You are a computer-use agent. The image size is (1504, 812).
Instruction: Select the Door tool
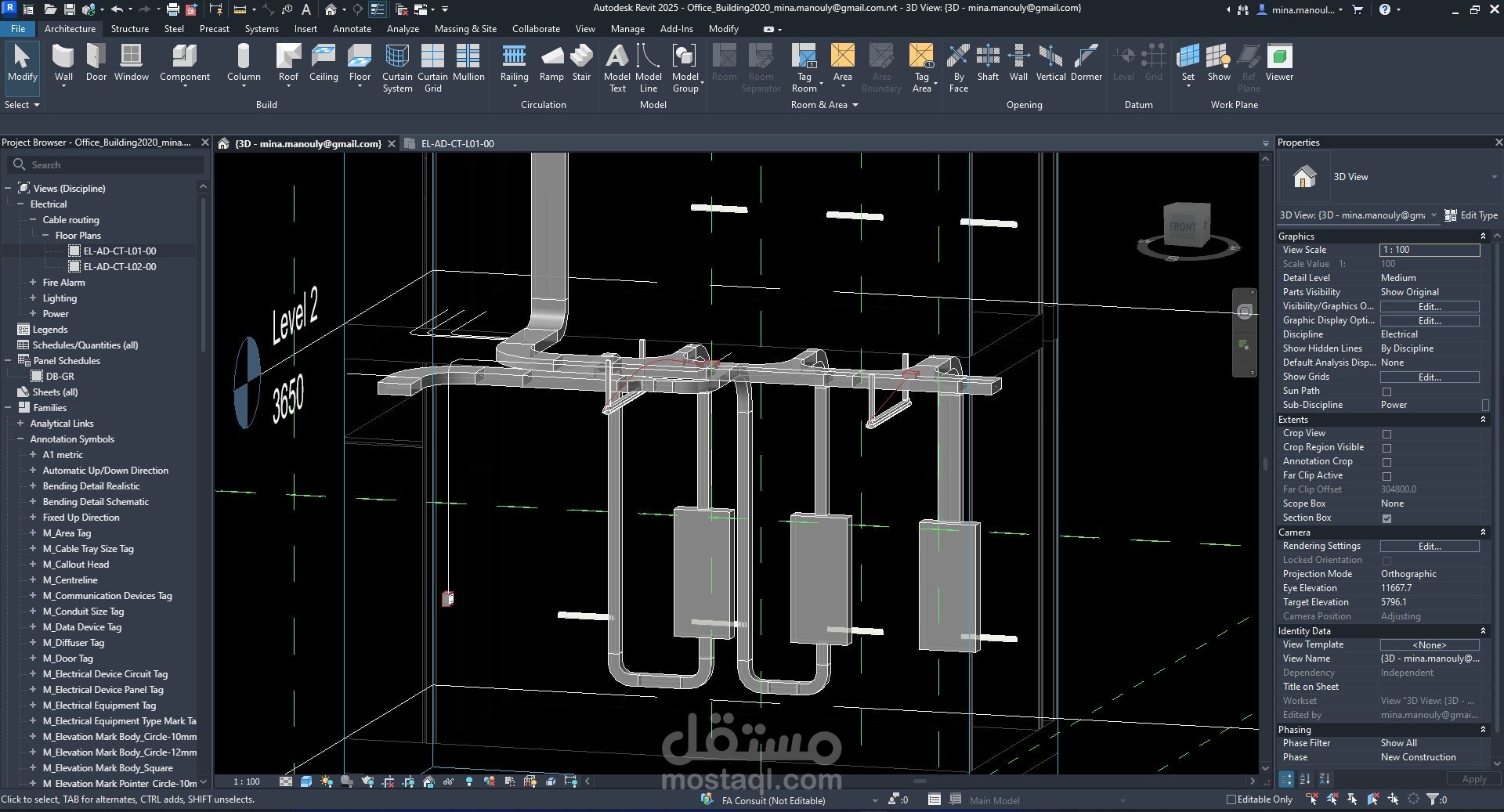(x=96, y=63)
